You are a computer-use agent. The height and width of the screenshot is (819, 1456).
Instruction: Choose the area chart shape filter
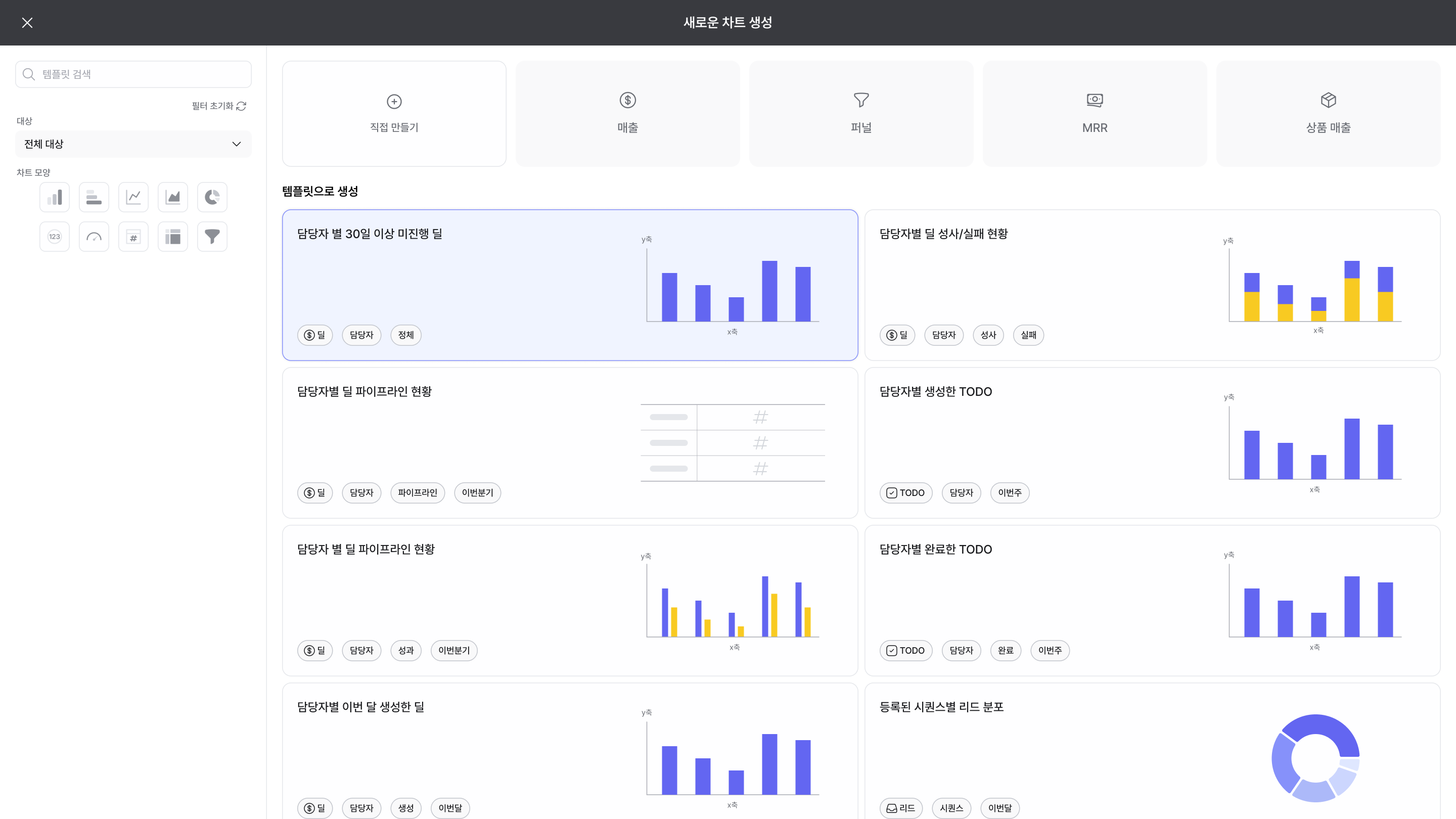(x=172, y=197)
